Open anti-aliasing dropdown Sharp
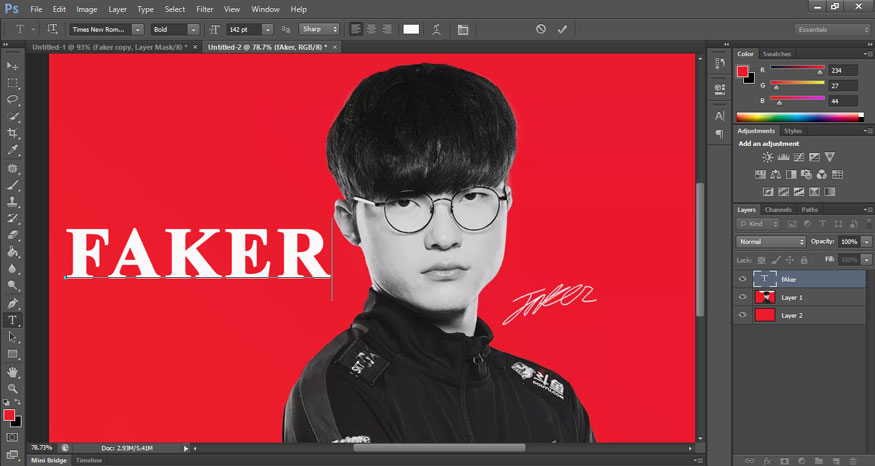 point(319,29)
